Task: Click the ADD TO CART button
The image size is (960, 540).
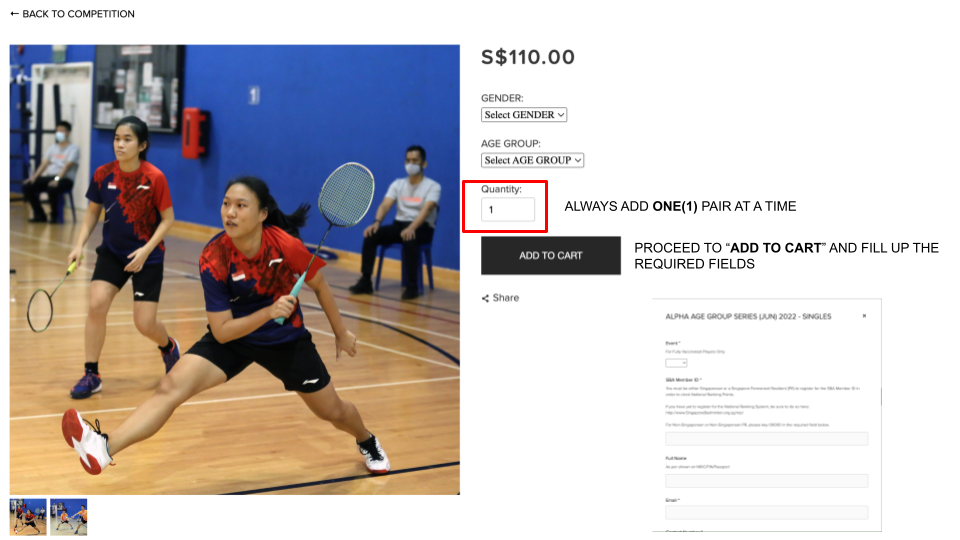Action: 550,255
